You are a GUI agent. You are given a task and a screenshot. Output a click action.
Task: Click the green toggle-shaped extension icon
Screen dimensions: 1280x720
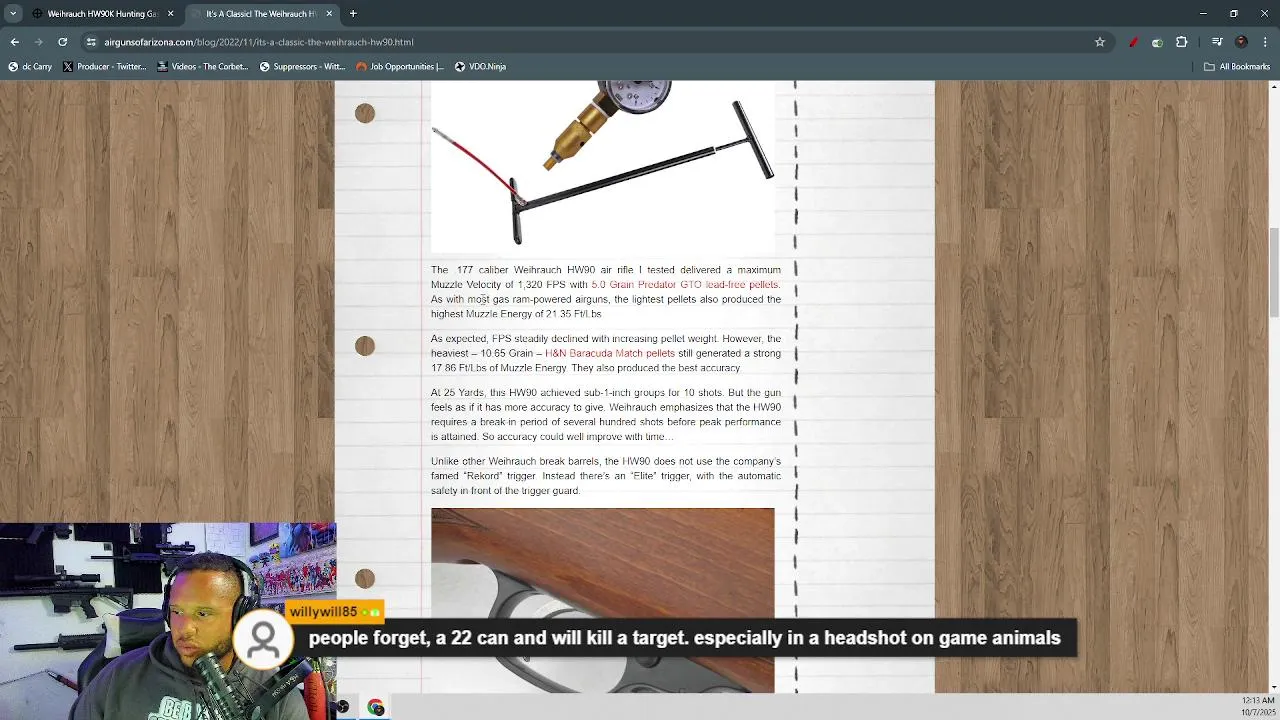pyautogui.click(x=1157, y=42)
